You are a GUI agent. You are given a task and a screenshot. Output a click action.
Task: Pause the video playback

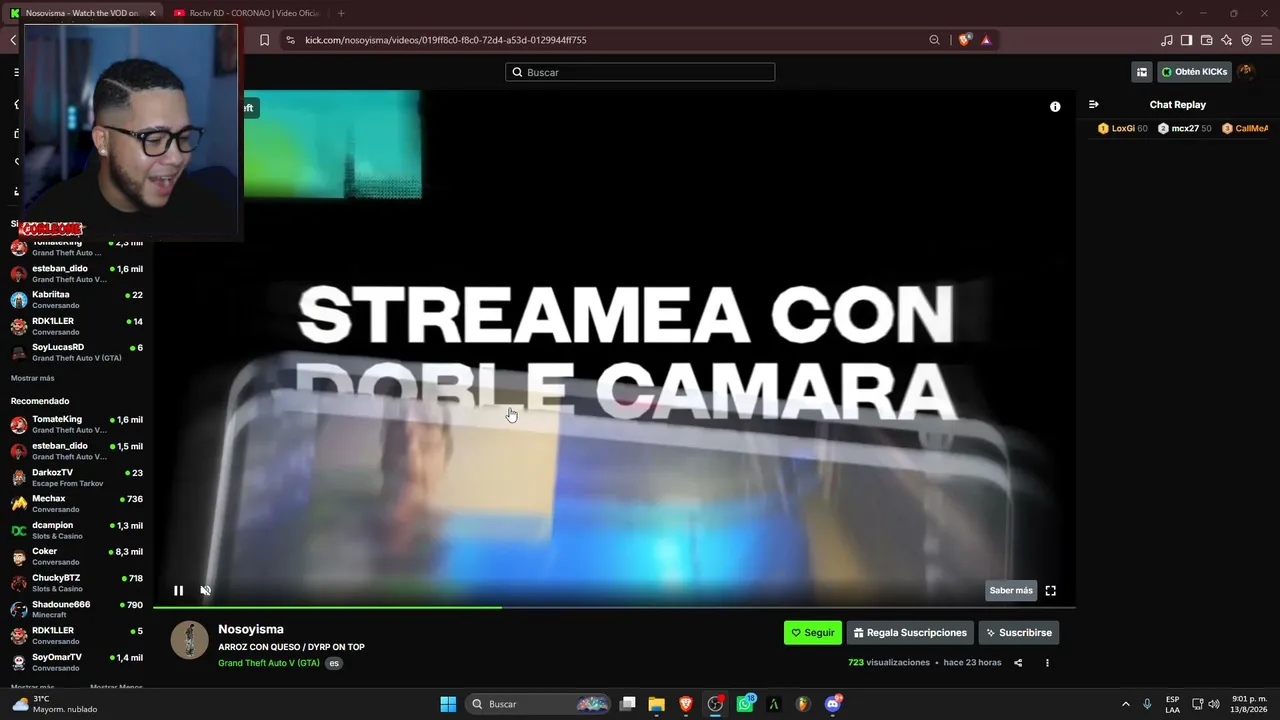click(x=178, y=590)
